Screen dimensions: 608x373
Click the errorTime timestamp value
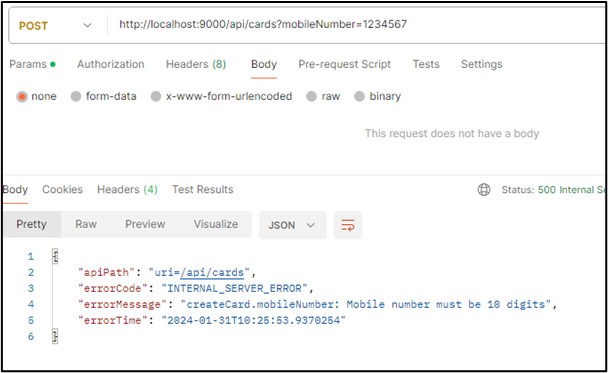[x=254, y=320]
